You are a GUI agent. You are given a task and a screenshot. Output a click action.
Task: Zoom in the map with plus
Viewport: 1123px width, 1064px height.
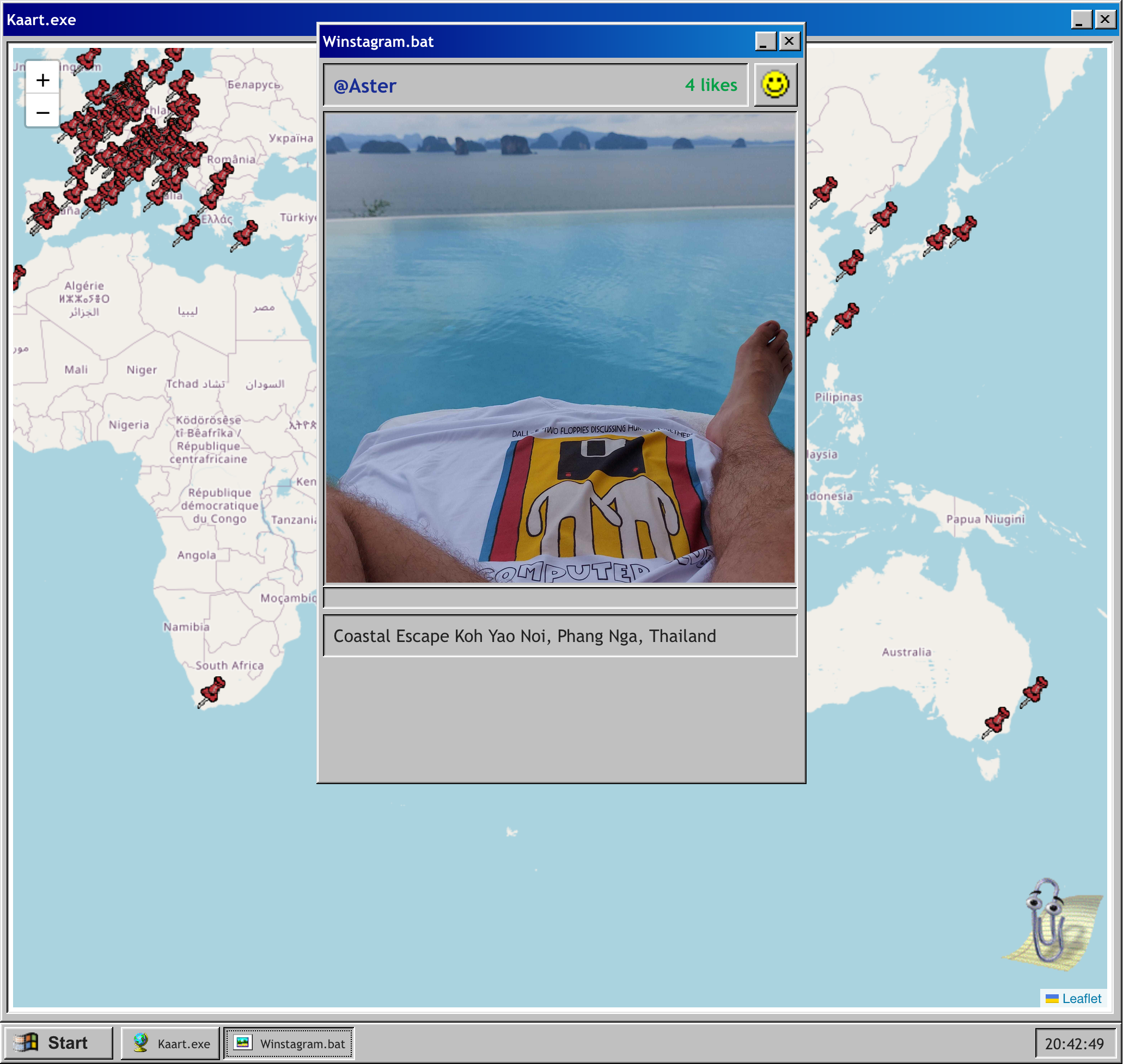click(42, 80)
